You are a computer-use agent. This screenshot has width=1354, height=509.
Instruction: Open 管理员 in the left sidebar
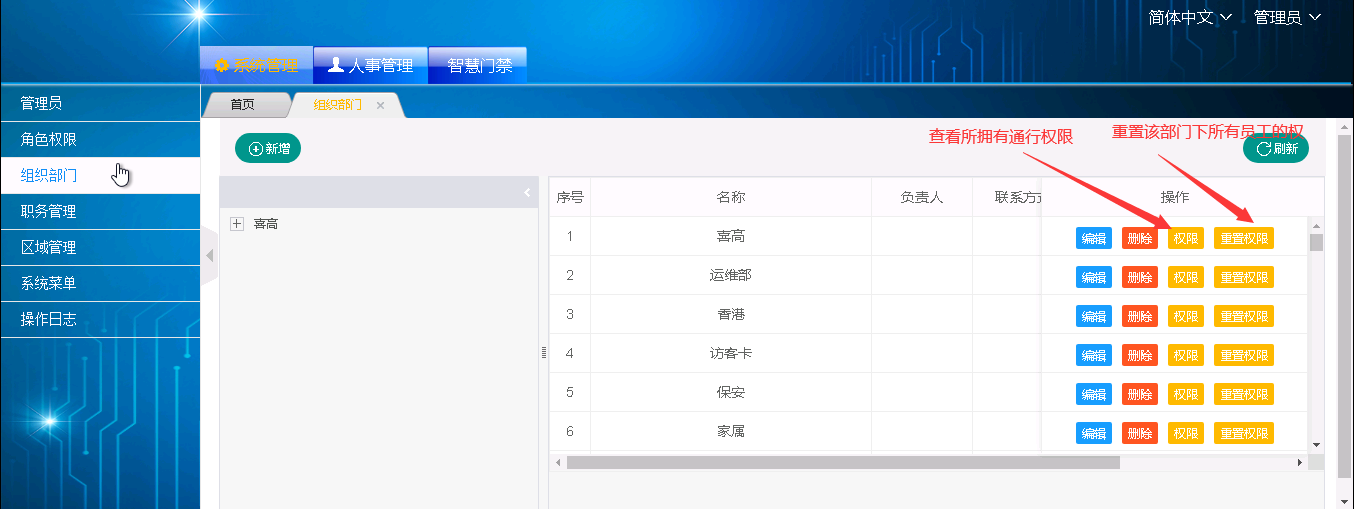(x=100, y=103)
